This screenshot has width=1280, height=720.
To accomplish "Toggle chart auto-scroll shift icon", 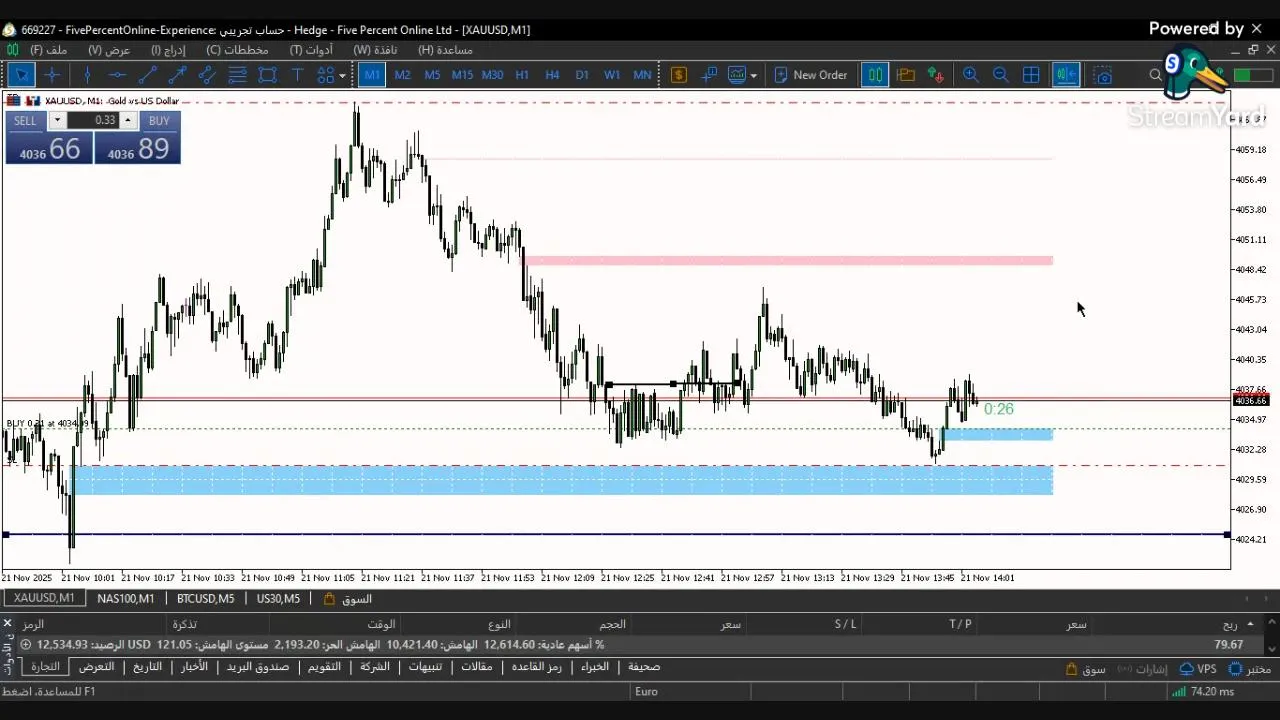I will pos(1066,75).
